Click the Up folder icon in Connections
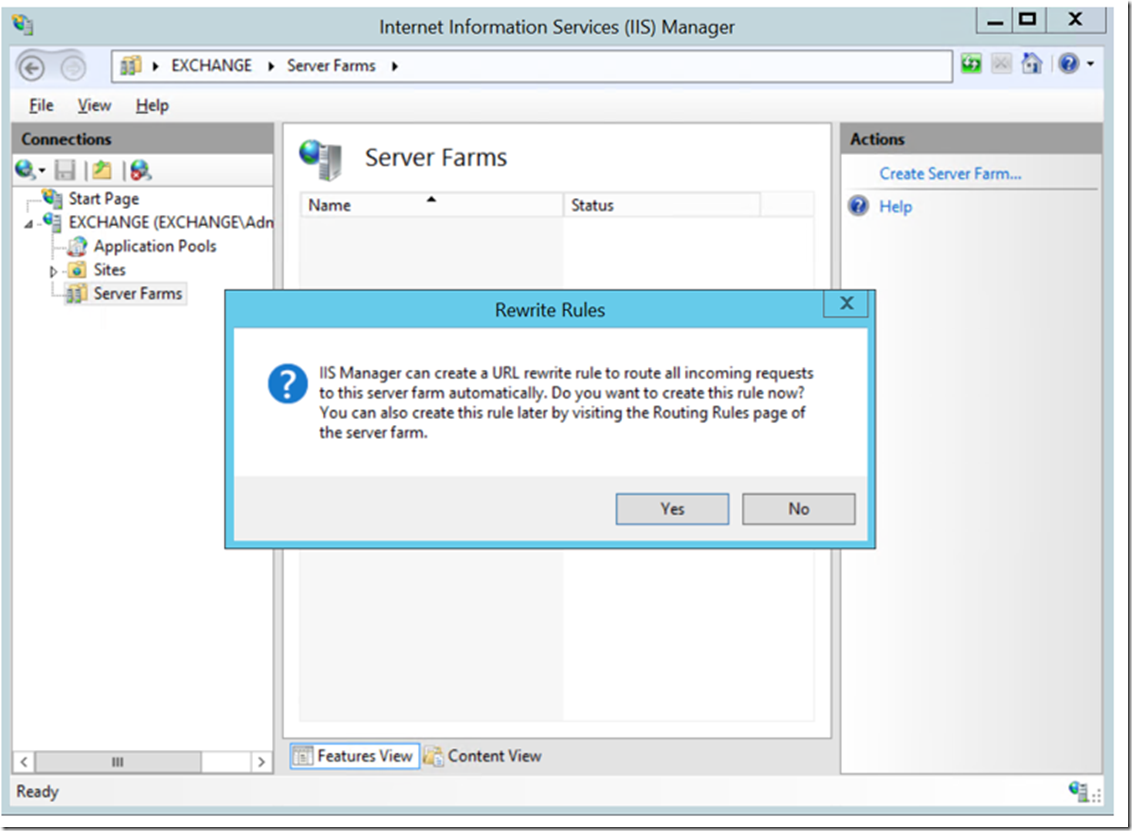 [102, 170]
